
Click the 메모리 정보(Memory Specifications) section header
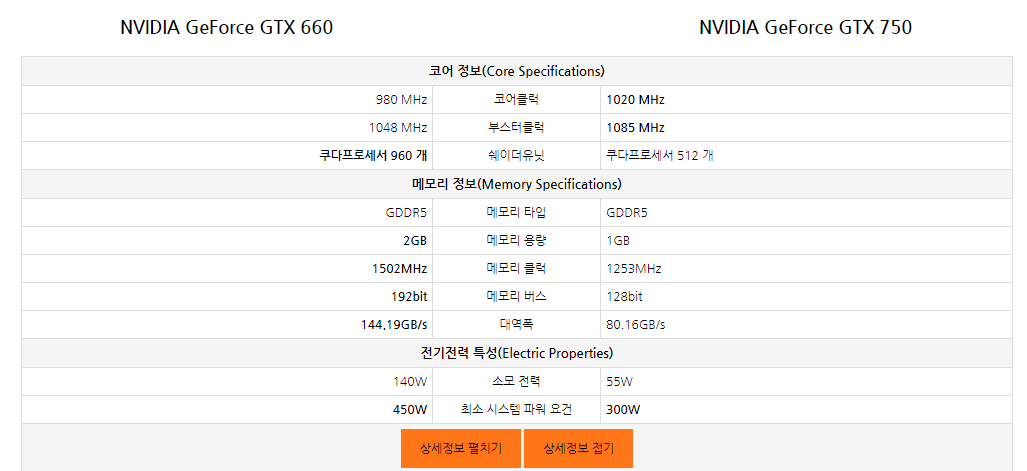click(x=517, y=184)
